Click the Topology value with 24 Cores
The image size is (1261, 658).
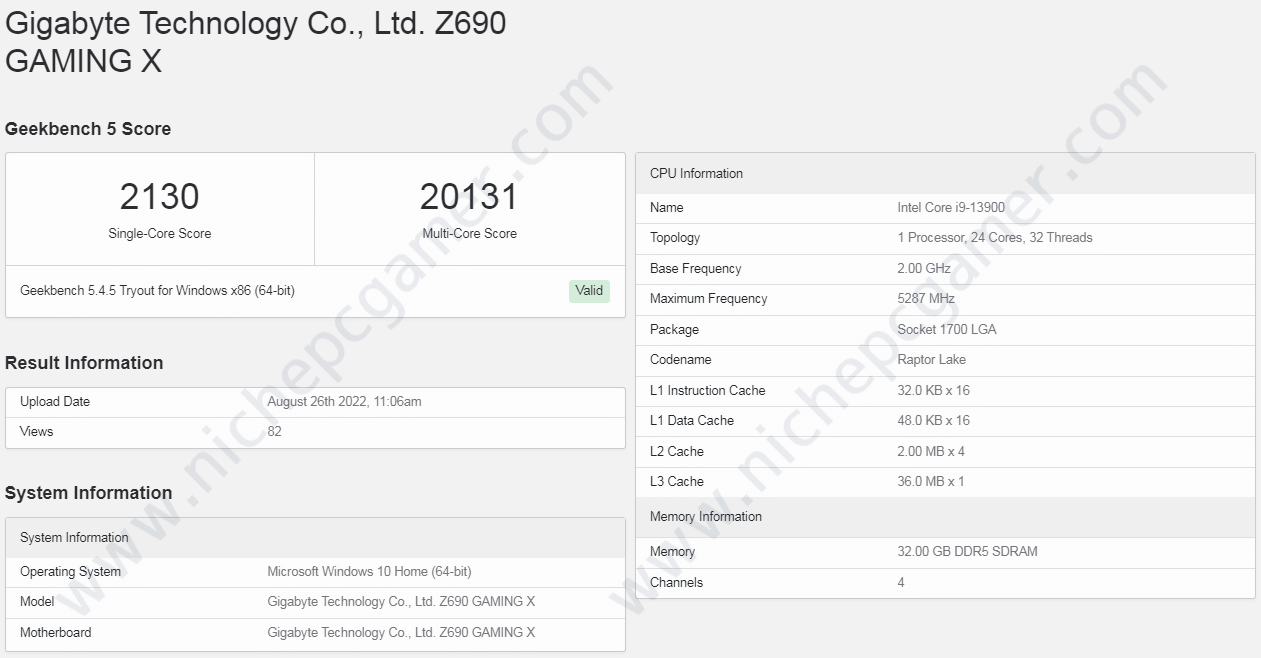pos(995,238)
